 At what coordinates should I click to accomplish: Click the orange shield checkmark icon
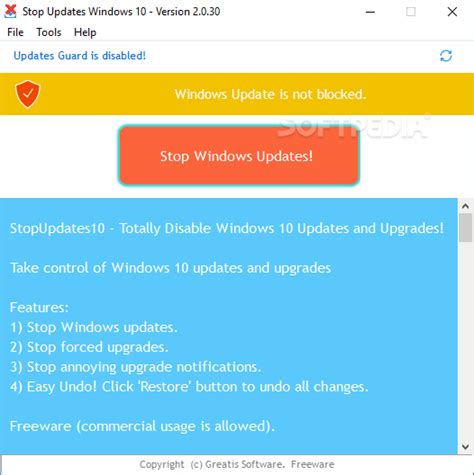coord(27,94)
